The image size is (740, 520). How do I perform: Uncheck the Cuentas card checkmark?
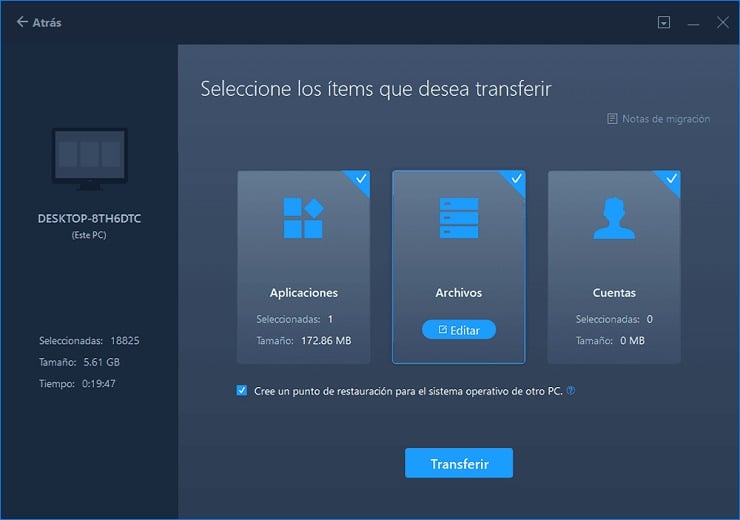click(672, 179)
